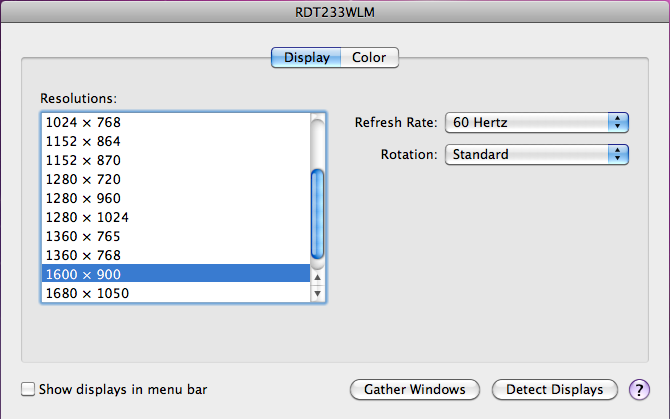Select the Display tab
This screenshot has height=419, width=670.
tap(306, 58)
